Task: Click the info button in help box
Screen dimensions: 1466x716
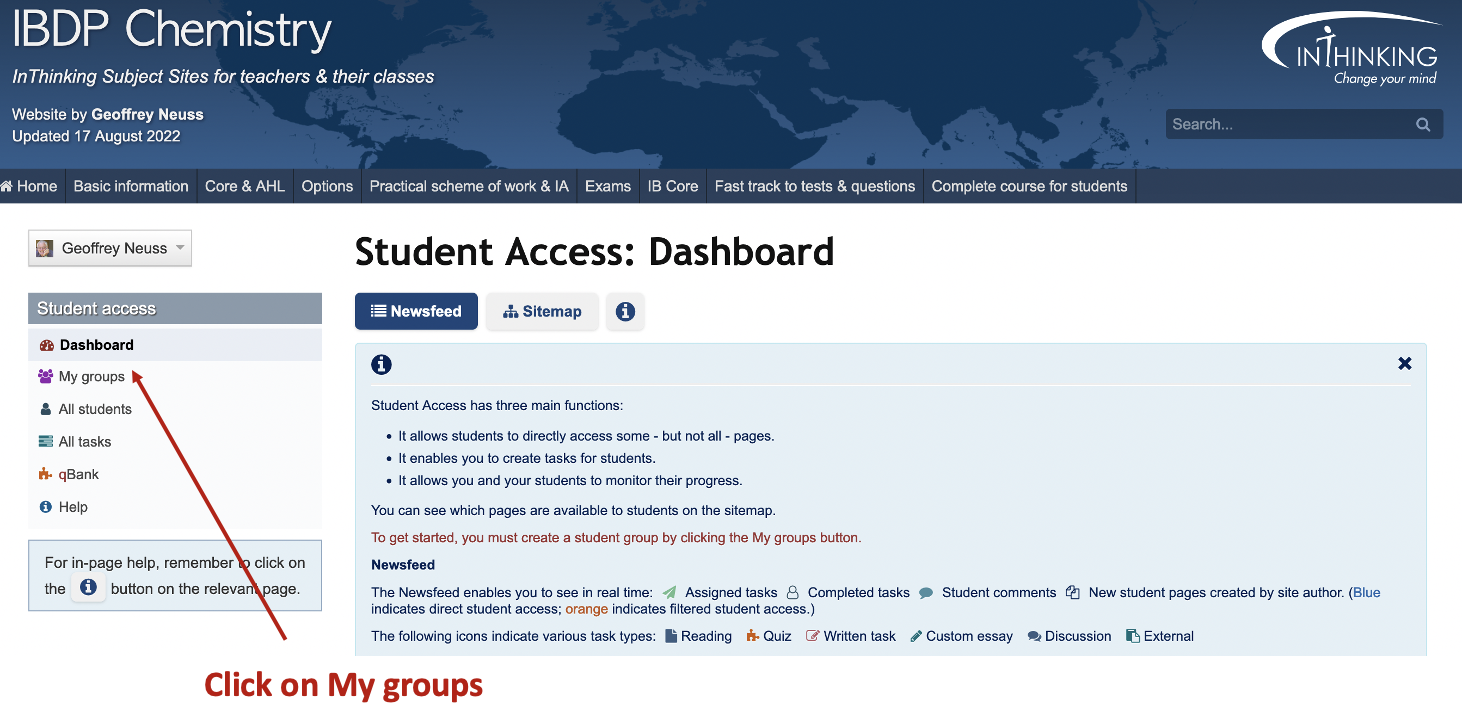Action: coord(88,588)
